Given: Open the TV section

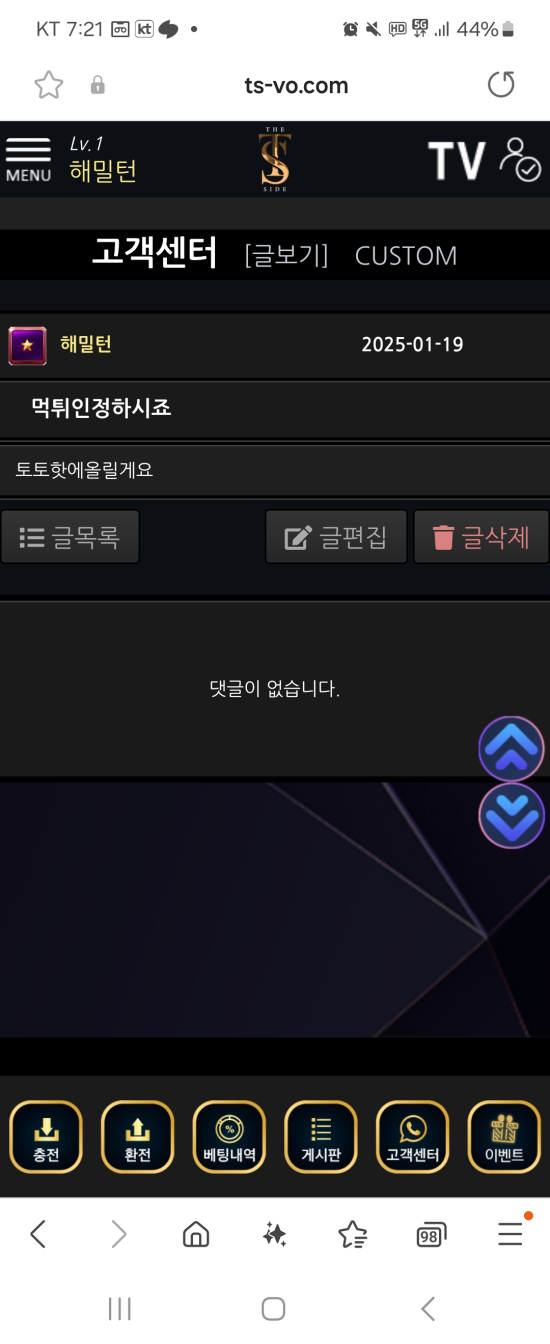Looking at the screenshot, I should (x=456, y=160).
